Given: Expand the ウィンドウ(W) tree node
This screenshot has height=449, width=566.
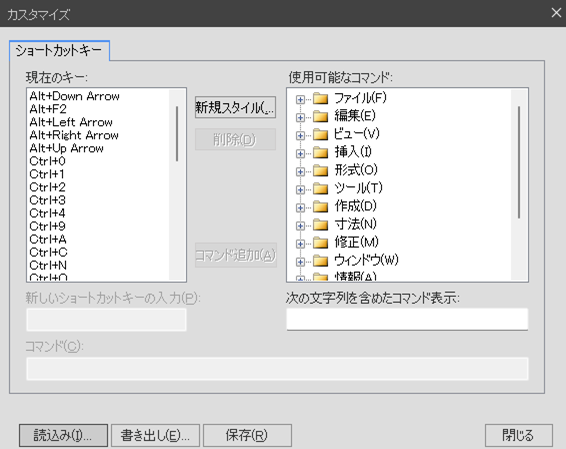Looking at the screenshot, I should coord(300,262).
